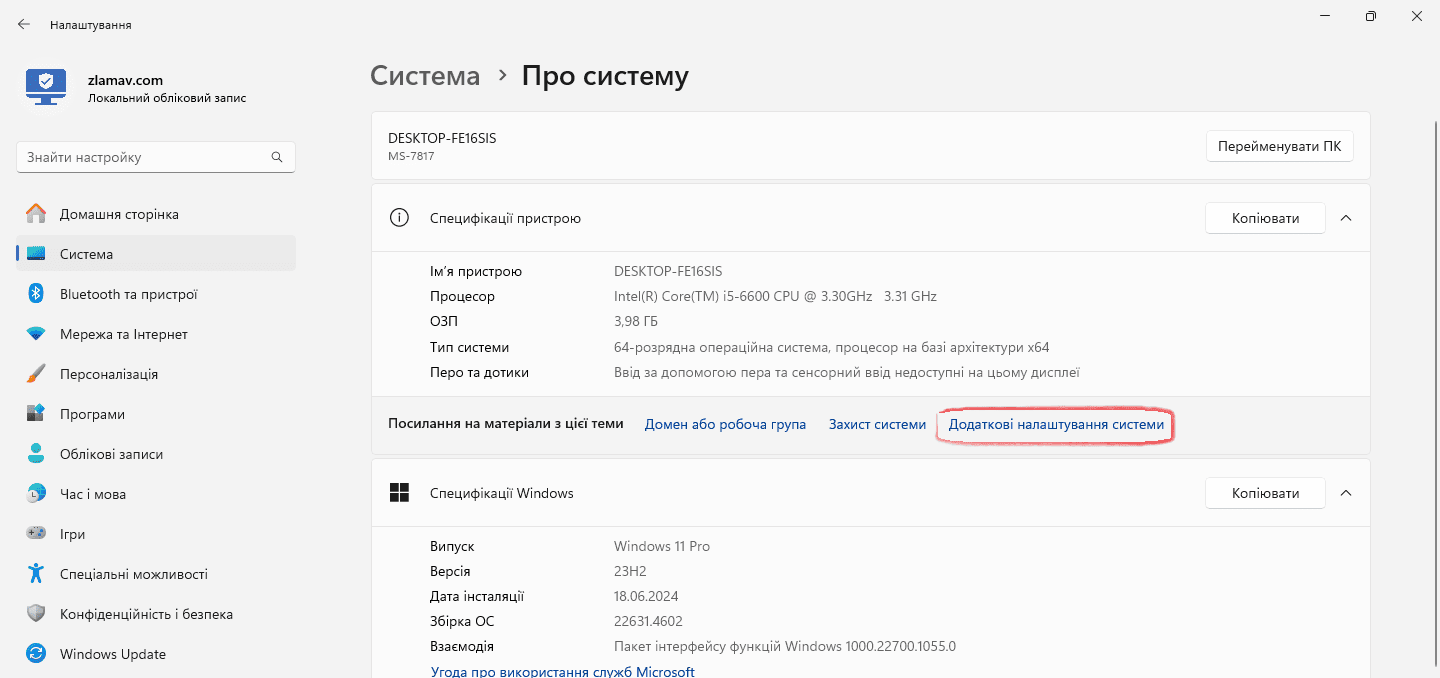Click the Windows 11 Pro edition value
Viewport: 1440px width, 678px height.
coord(662,546)
